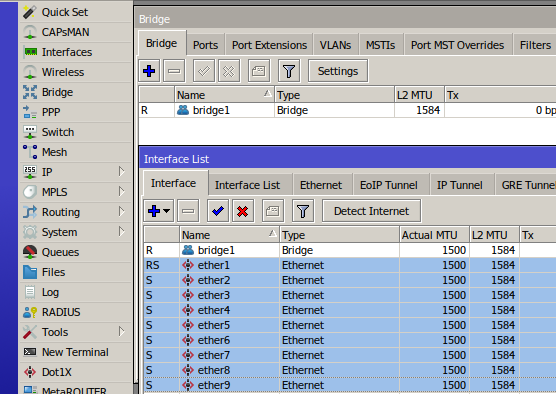Open Switch menu entry
The width and height of the screenshot is (556, 394).
coord(76,132)
